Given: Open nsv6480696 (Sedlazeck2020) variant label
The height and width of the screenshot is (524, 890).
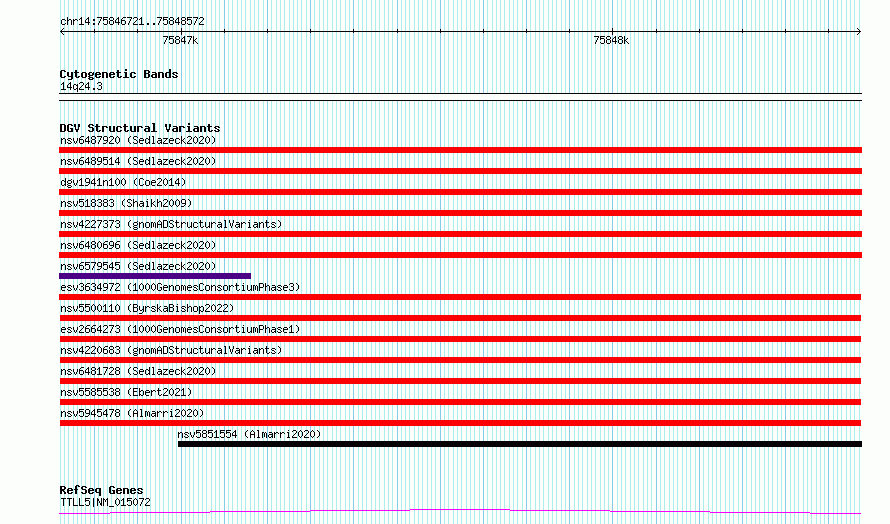Looking at the screenshot, I should (x=138, y=245).
